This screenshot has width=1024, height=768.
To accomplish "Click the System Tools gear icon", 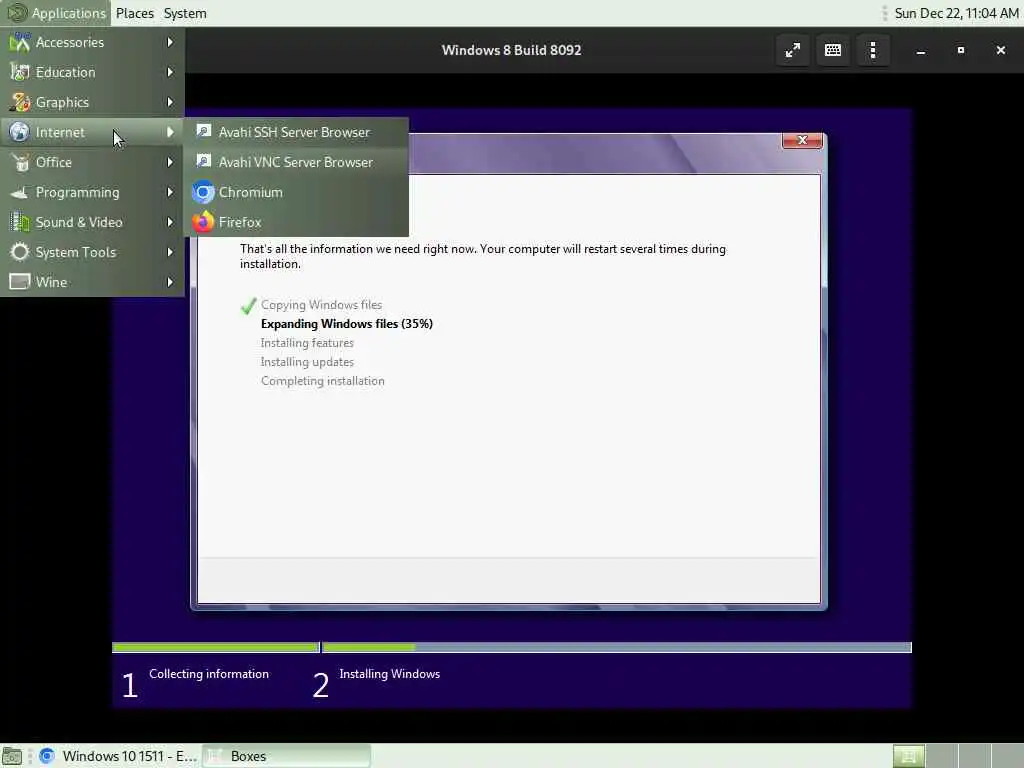I will click(x=20, y=253).
